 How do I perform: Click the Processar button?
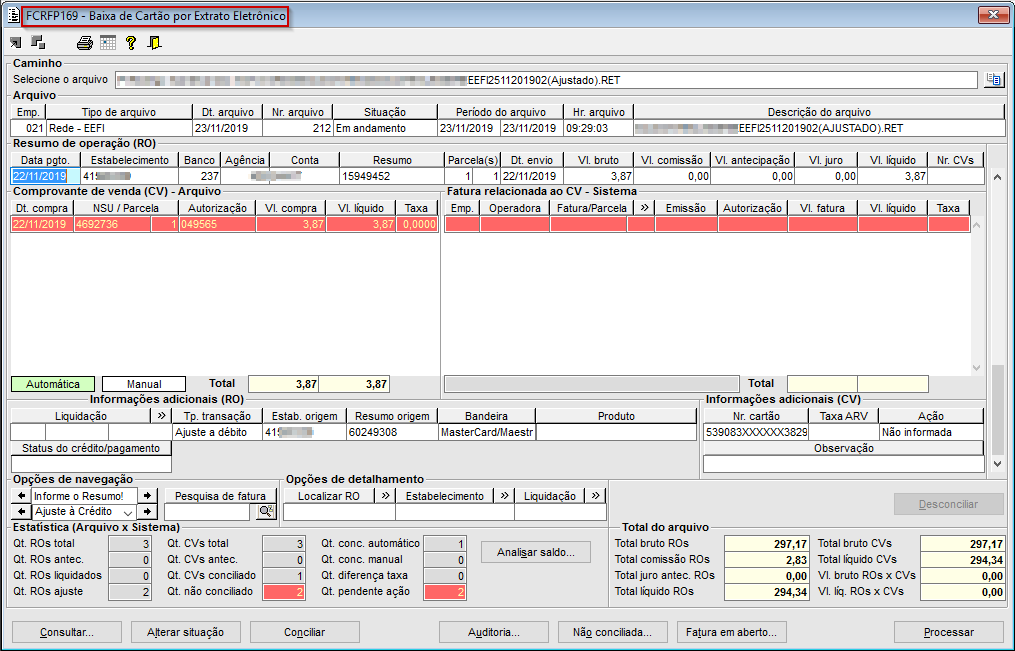[x=948, y=632]
